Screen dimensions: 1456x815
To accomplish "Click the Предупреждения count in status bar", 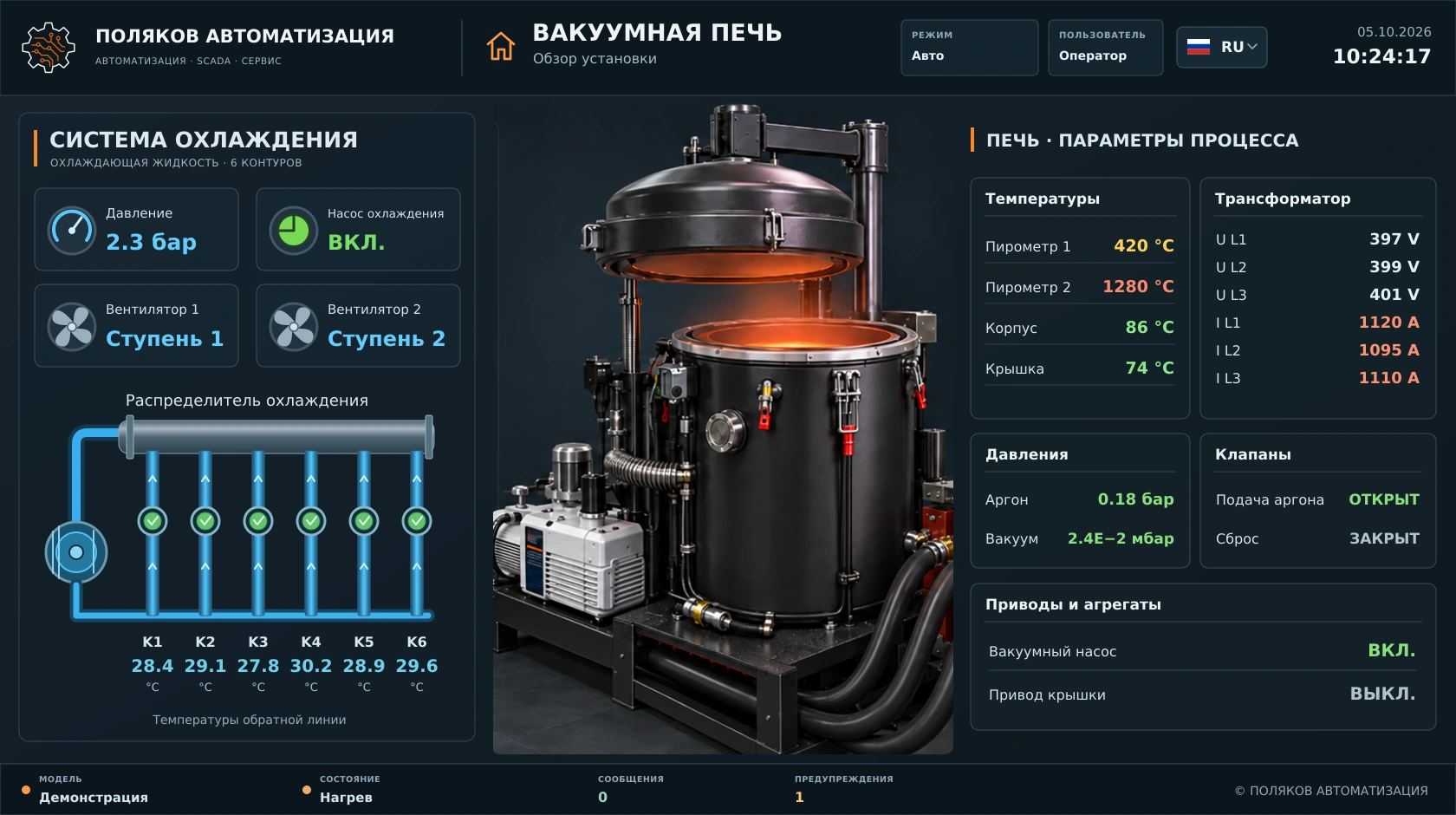I will [799, 797].
